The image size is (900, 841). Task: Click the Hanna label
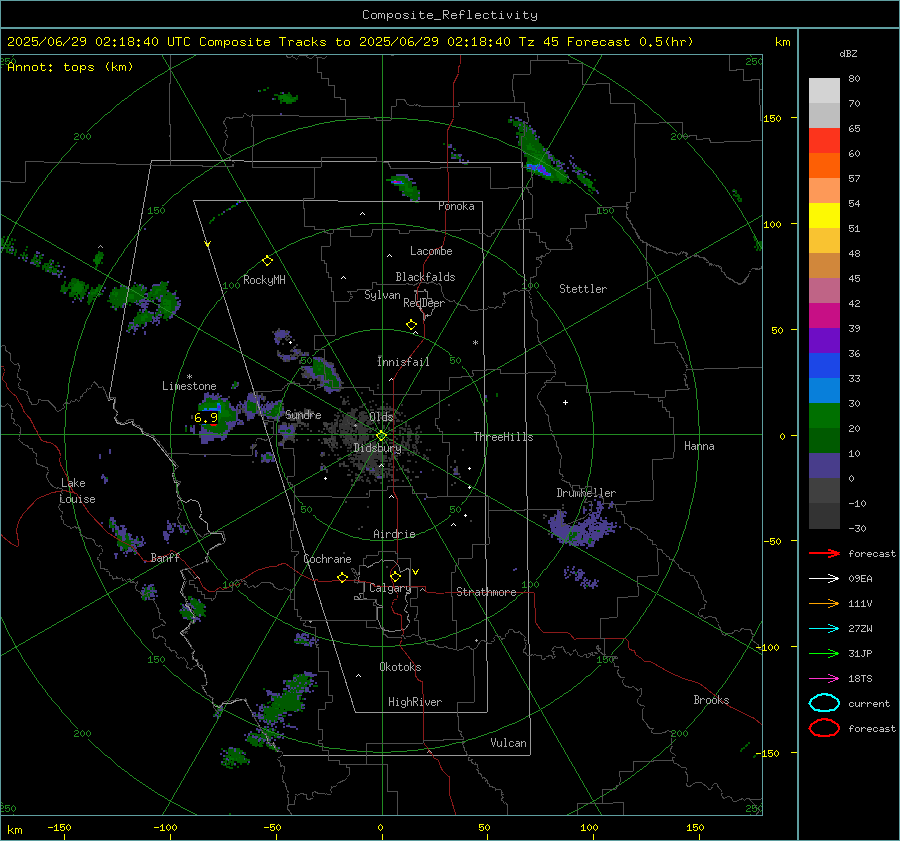point(699,446)
